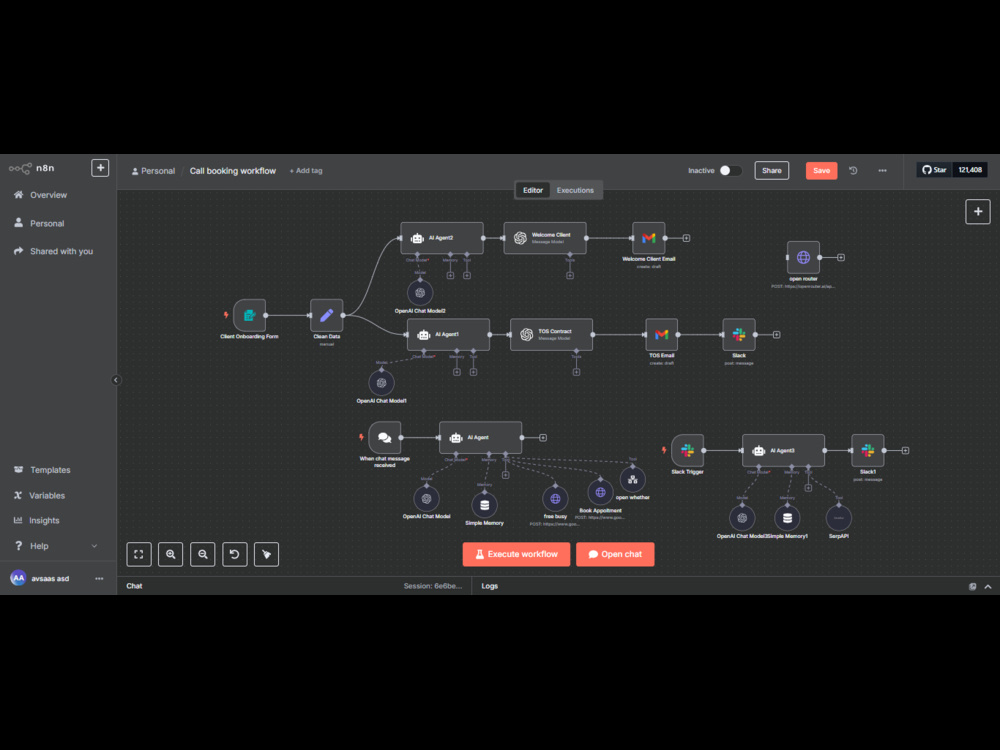Click the Open chat button
1000x750 pixels.
(615, 554)
